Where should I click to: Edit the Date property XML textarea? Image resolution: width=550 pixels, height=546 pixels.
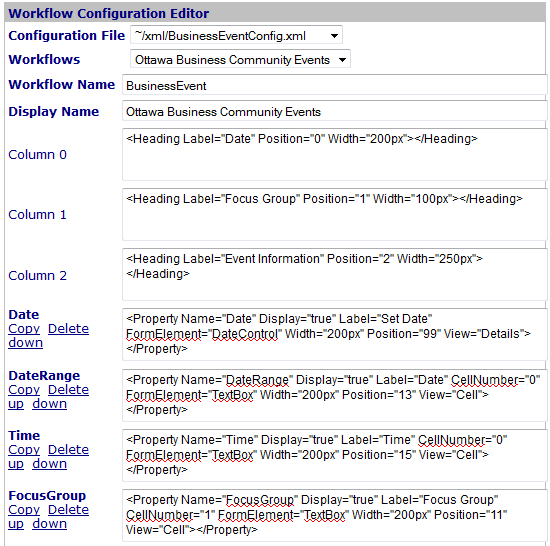(335, 335)
